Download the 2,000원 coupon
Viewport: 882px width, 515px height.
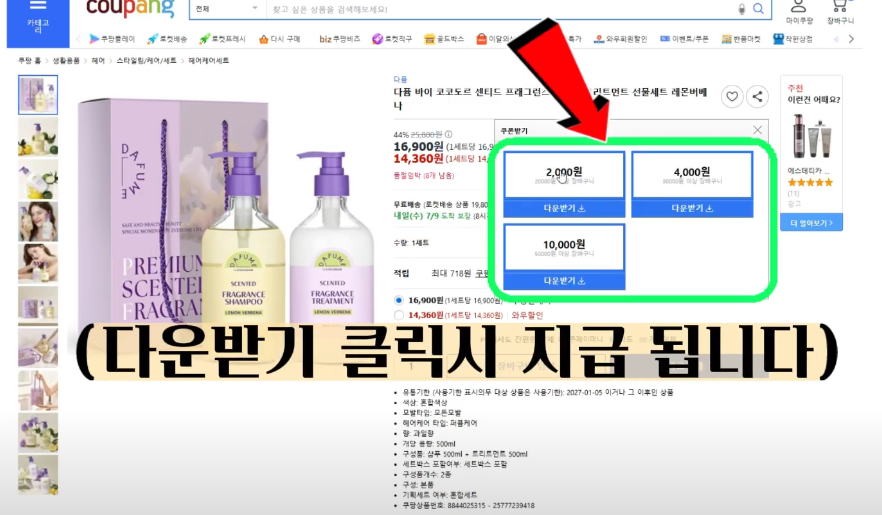point(564,208)
